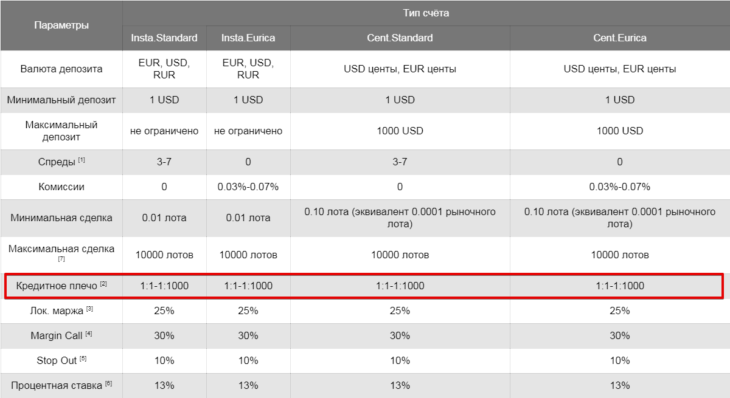This screenshot has height=398, width=730.
Task: Open footnote [4] next to Margin Call
Action: (x=88, y=333)
